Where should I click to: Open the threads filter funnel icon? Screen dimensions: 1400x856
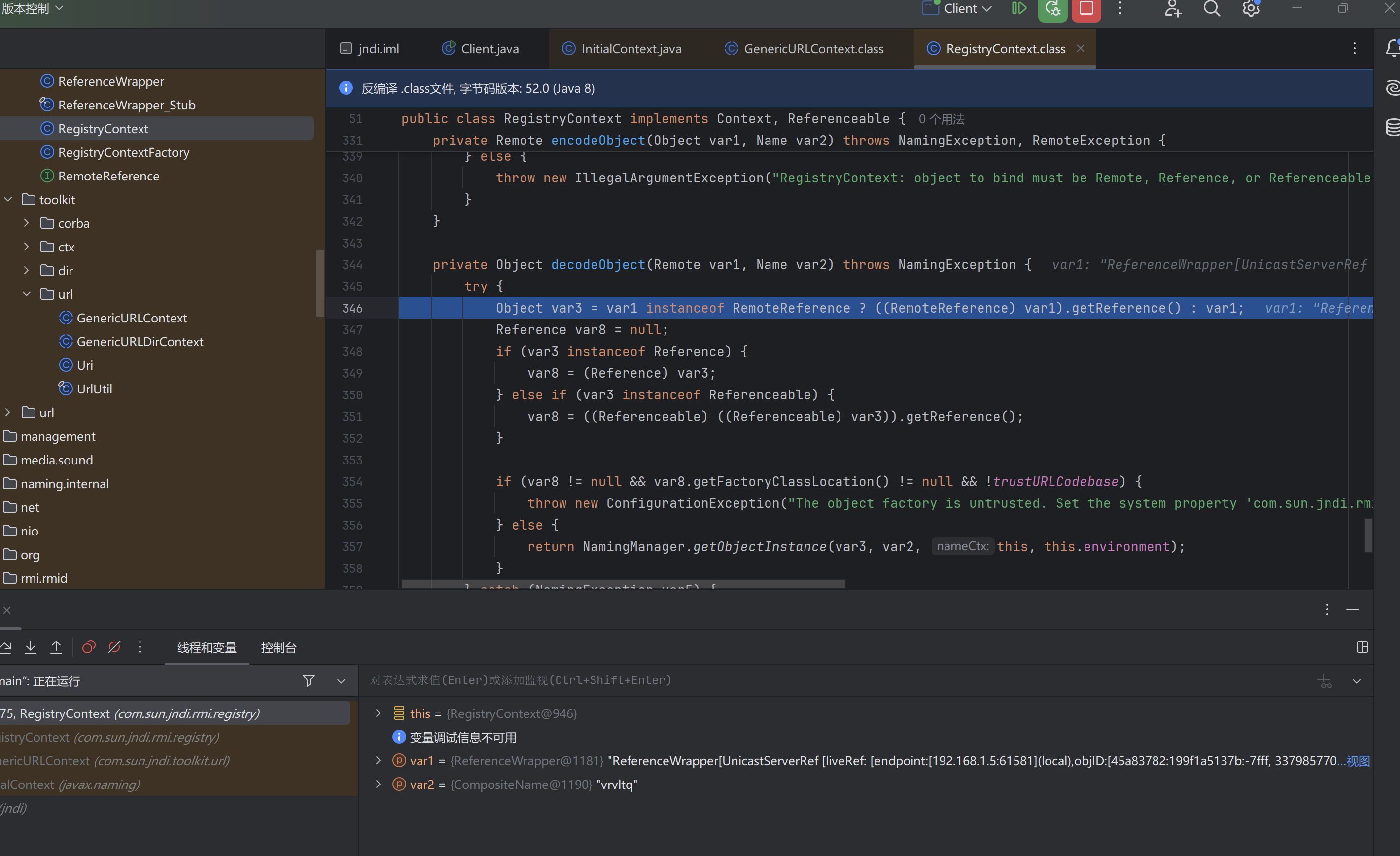(x=308, y=680)
